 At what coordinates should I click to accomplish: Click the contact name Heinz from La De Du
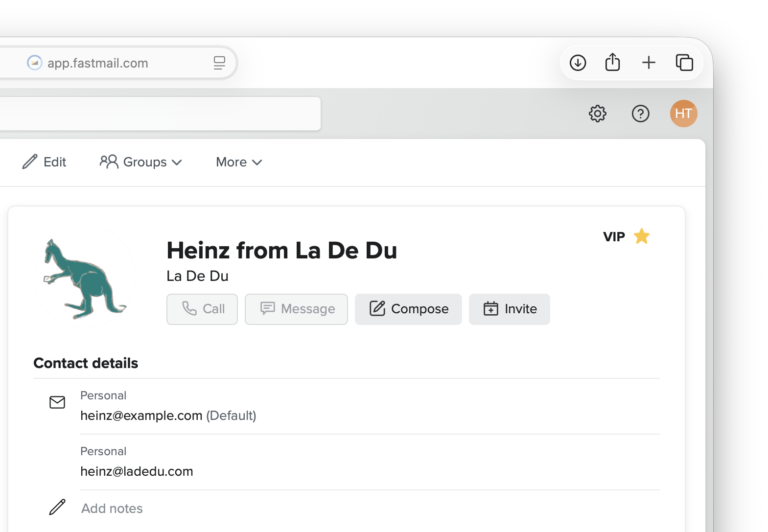point(282,250)
